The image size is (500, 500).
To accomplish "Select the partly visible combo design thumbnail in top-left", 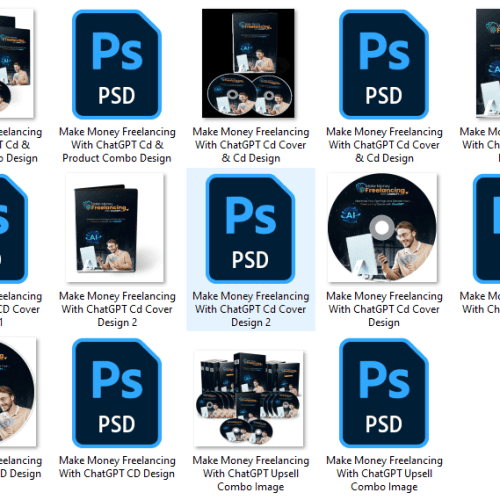I will (17, 63).
